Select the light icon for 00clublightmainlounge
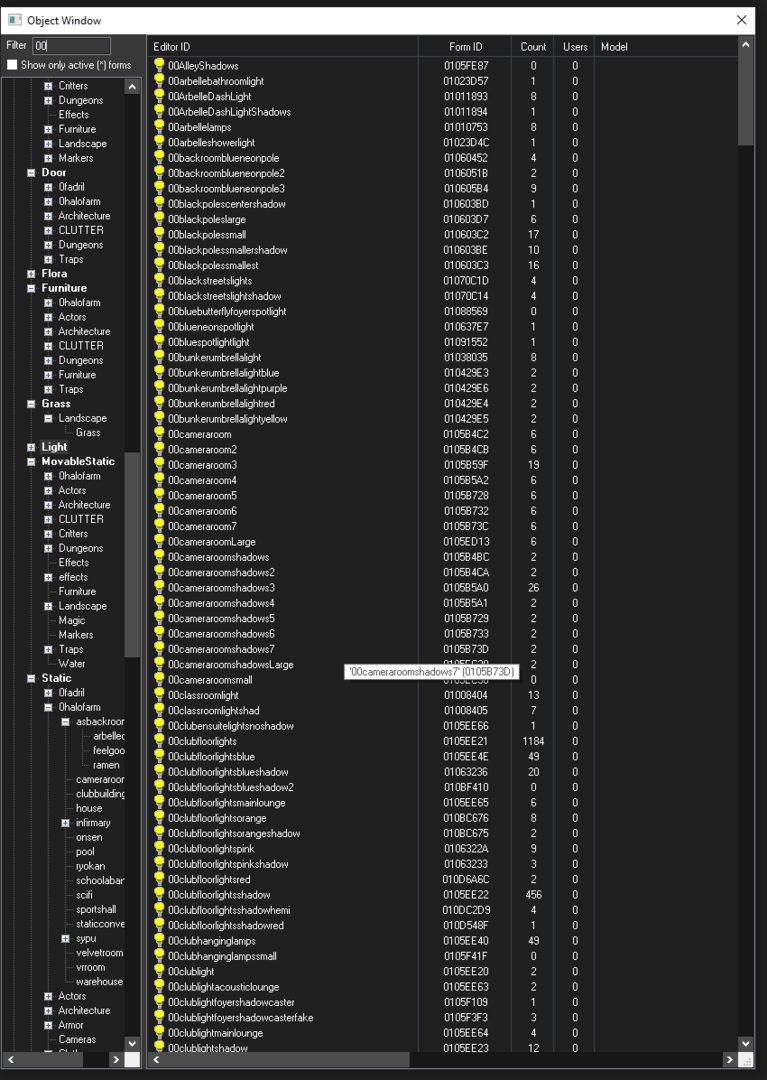Screen dimensions: 767x1080 159,1032
